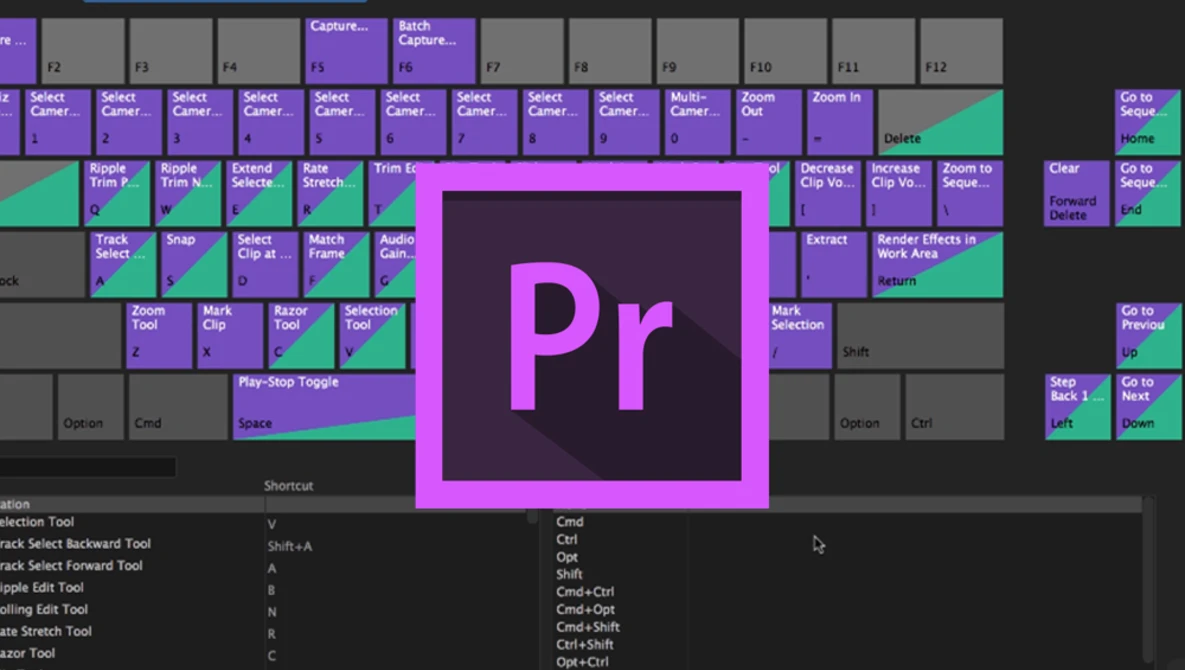Select the unassigned F10 key
This screenshot has height=670, width=1185.
pyautogui.click(x=785, y=51)
